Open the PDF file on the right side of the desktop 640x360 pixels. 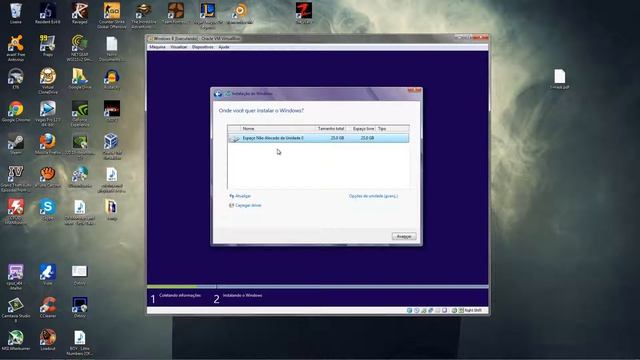pyautogui.click(x=560, y=79)
